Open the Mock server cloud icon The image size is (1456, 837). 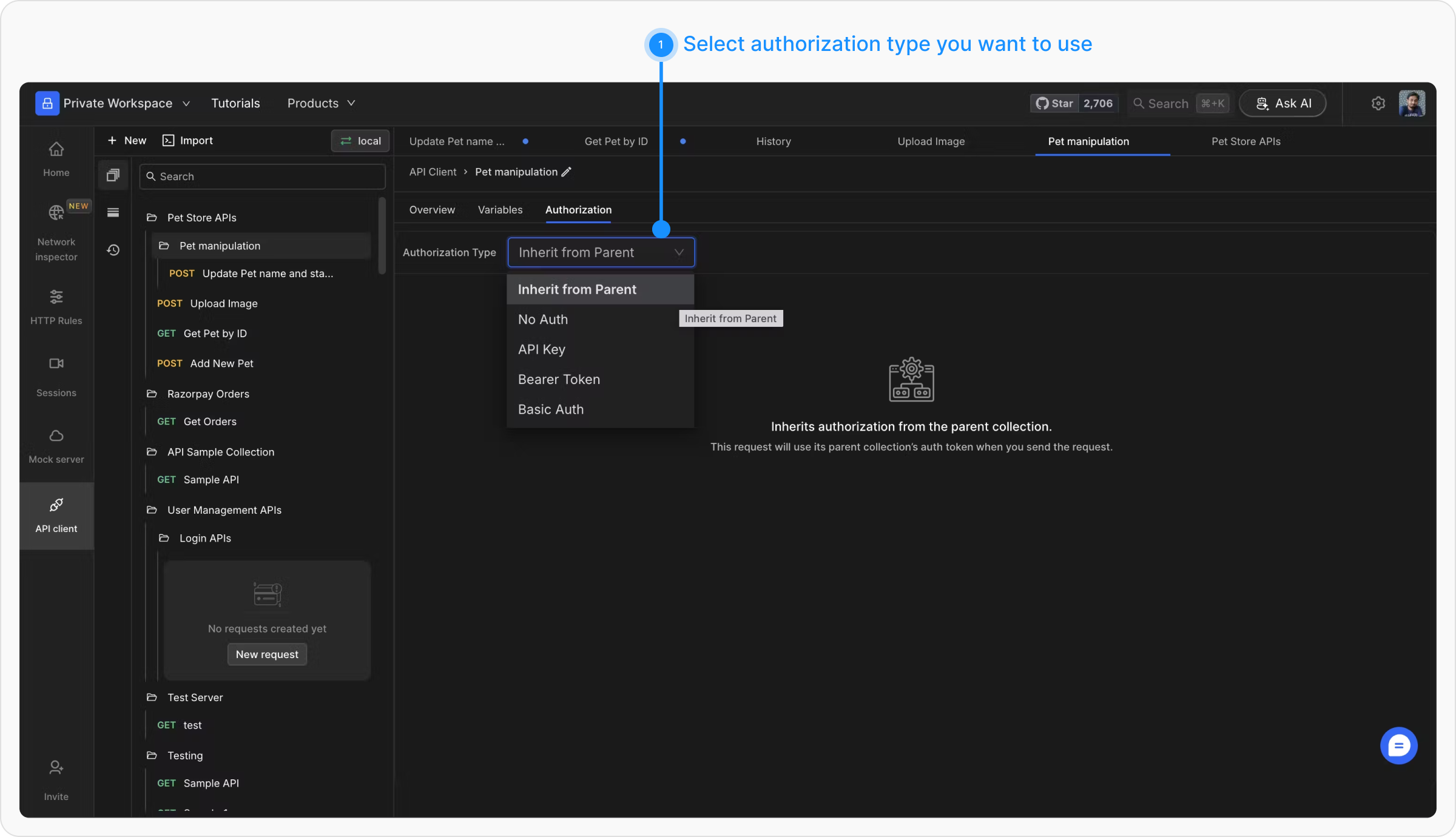point(56,436)
